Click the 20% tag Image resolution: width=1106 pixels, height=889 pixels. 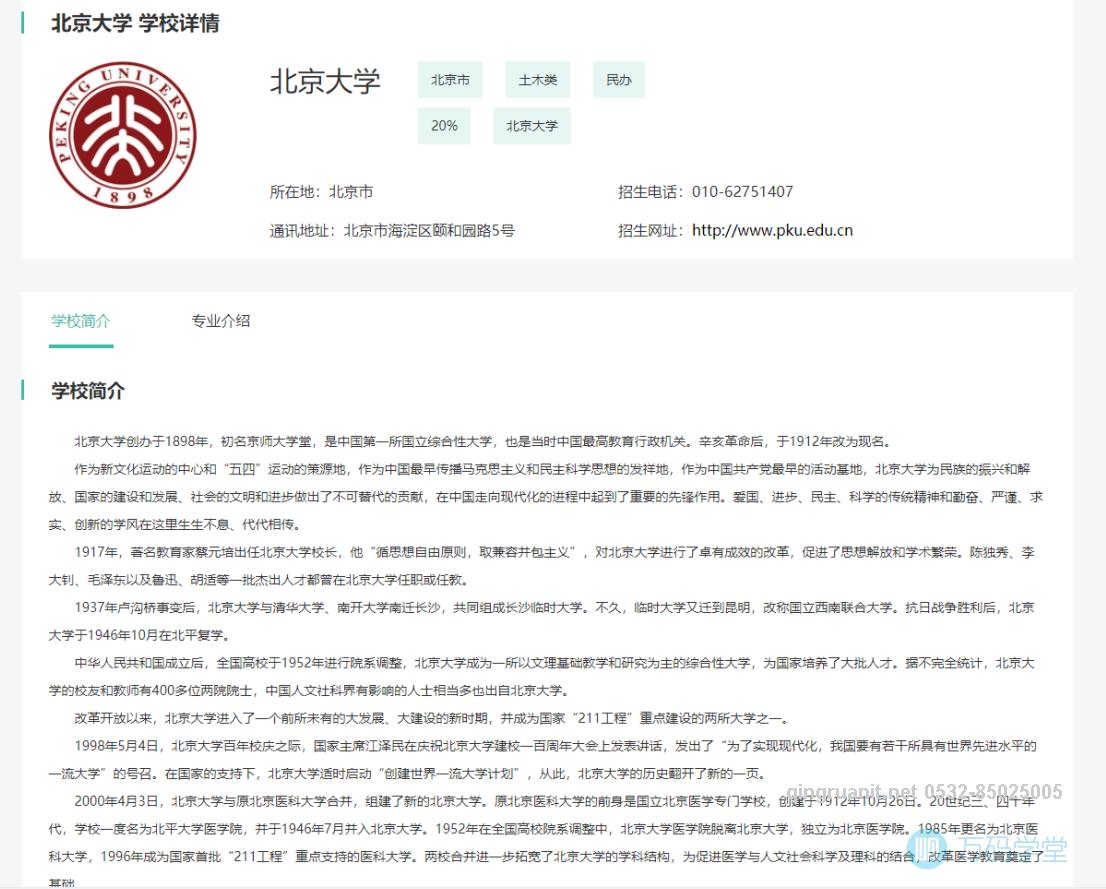pyautogui.click(x=444, y=126)
